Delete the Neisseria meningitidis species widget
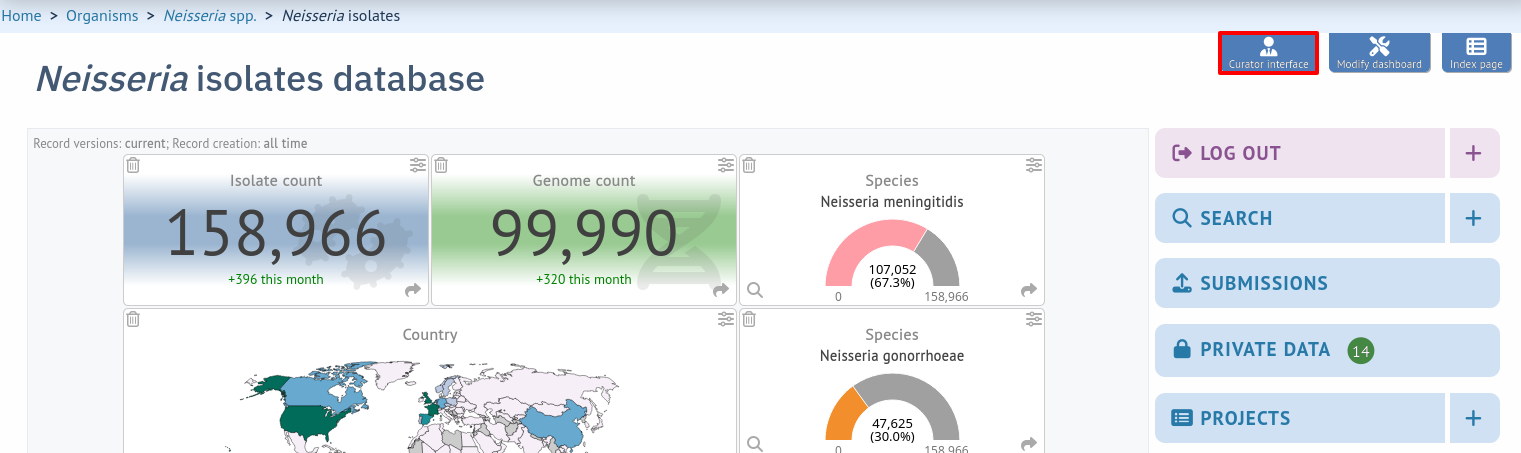The image size is (1521, 453). pyautogui.click(x=749, y=165)
